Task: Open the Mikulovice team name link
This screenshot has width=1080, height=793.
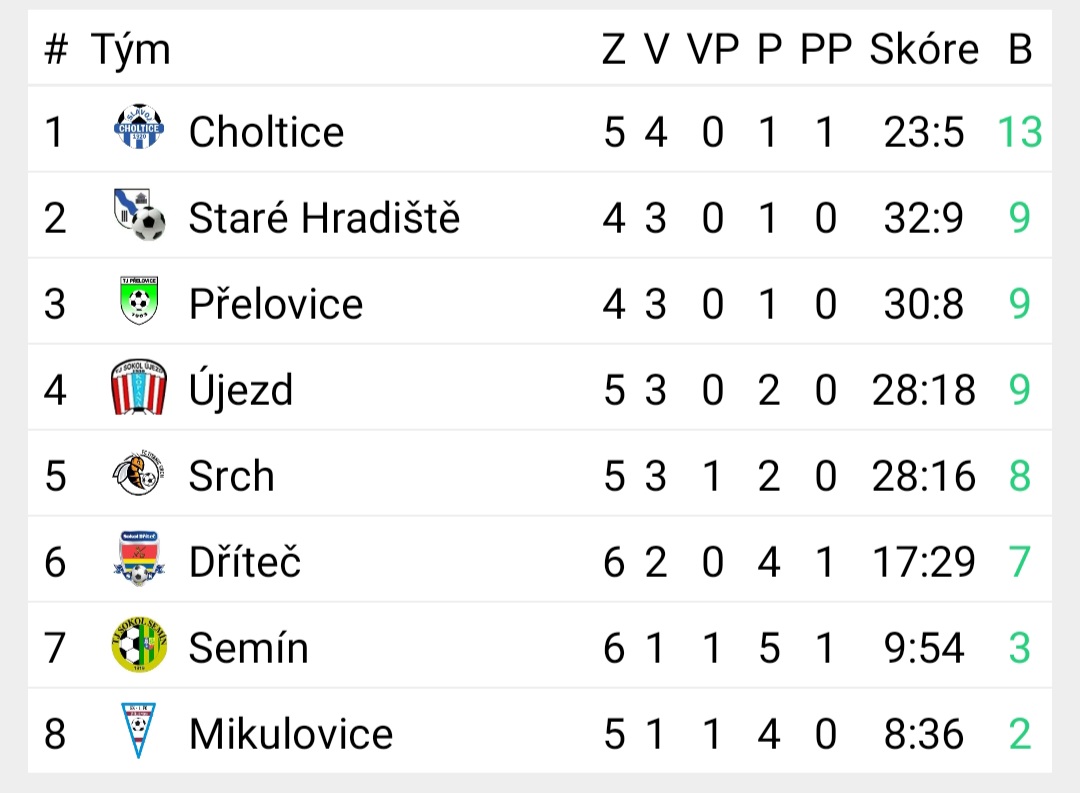Action: (x=291, y=734)
